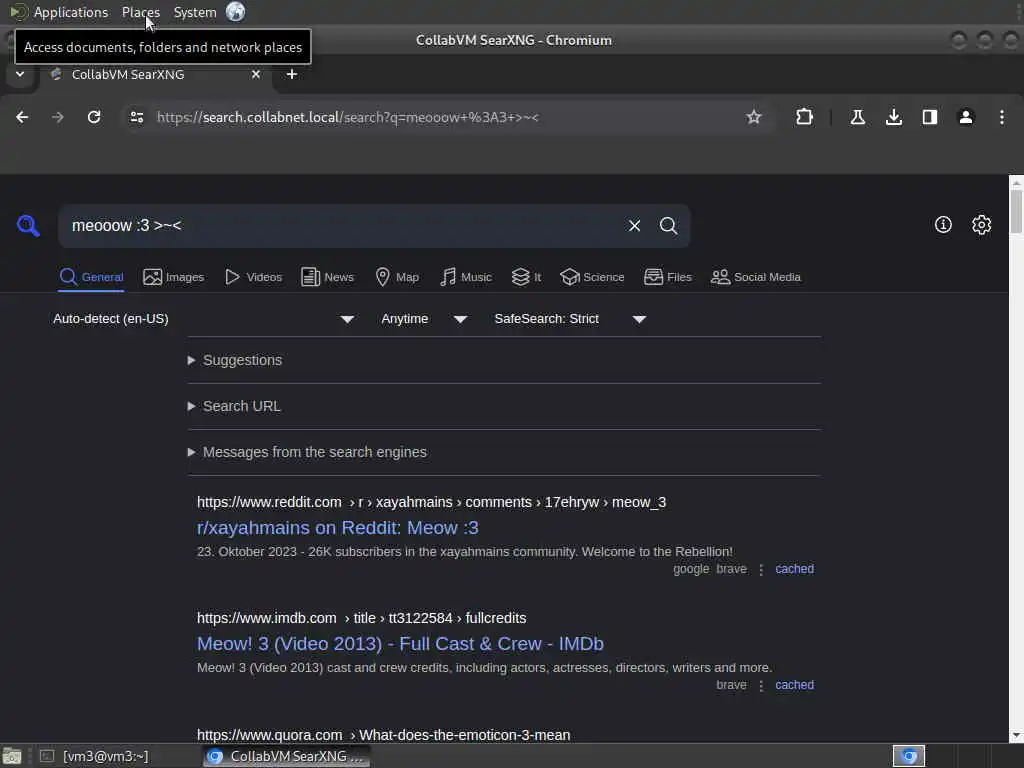
Task: Switch to the Social Media category
Action: click(x=756, y=277)
